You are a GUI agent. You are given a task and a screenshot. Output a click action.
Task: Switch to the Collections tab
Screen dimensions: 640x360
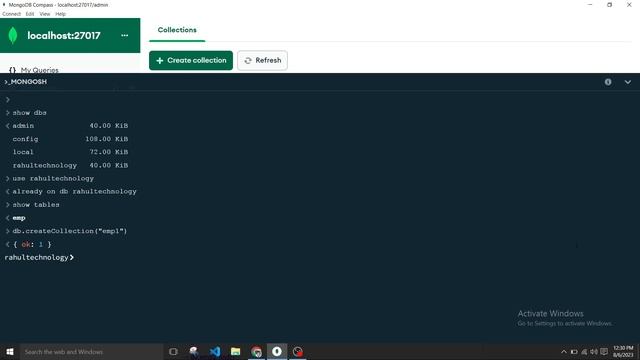(177, 30)
